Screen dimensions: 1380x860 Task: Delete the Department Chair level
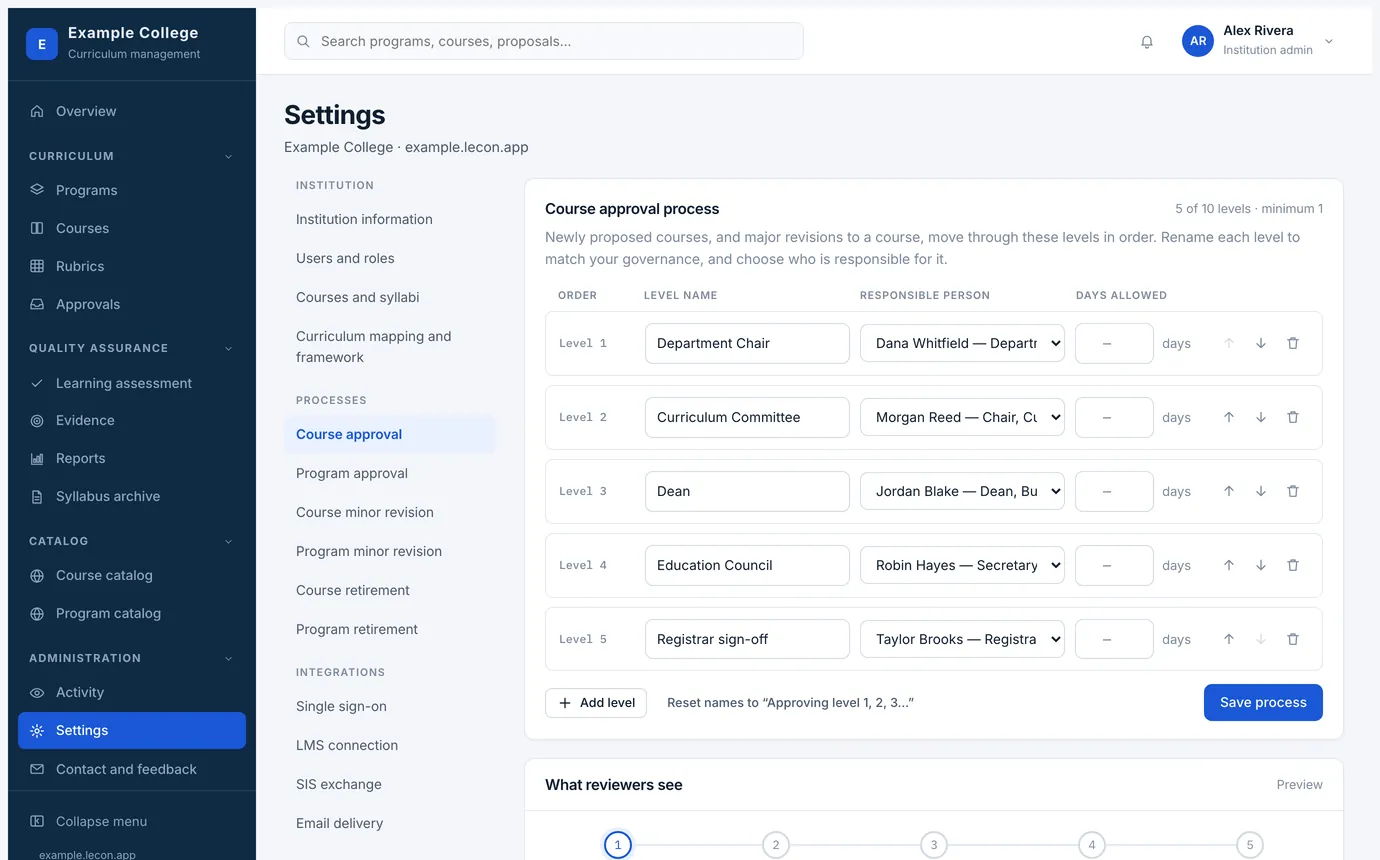(x=1293, y=343)
